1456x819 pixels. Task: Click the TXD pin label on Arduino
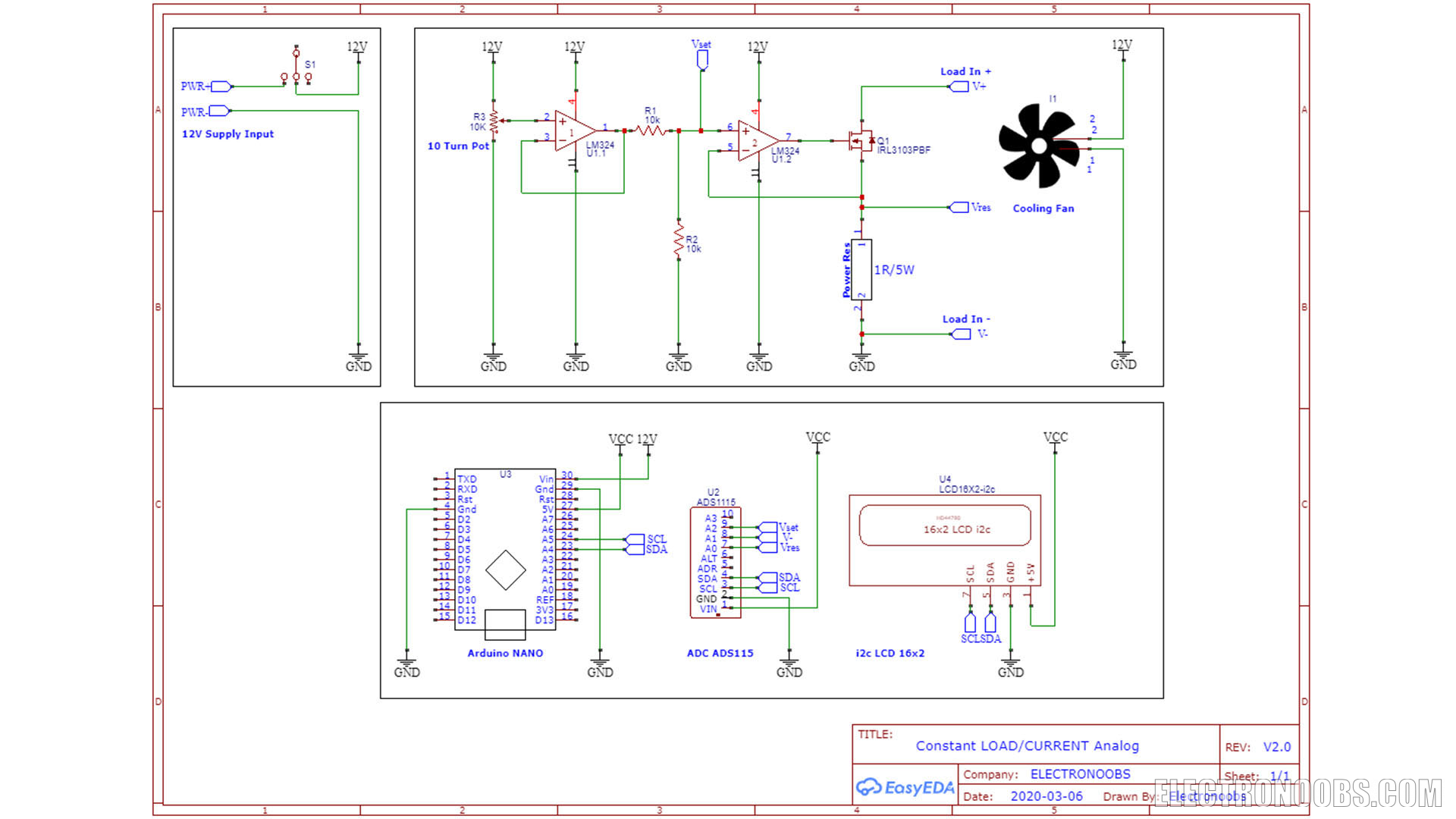[467, 479]
